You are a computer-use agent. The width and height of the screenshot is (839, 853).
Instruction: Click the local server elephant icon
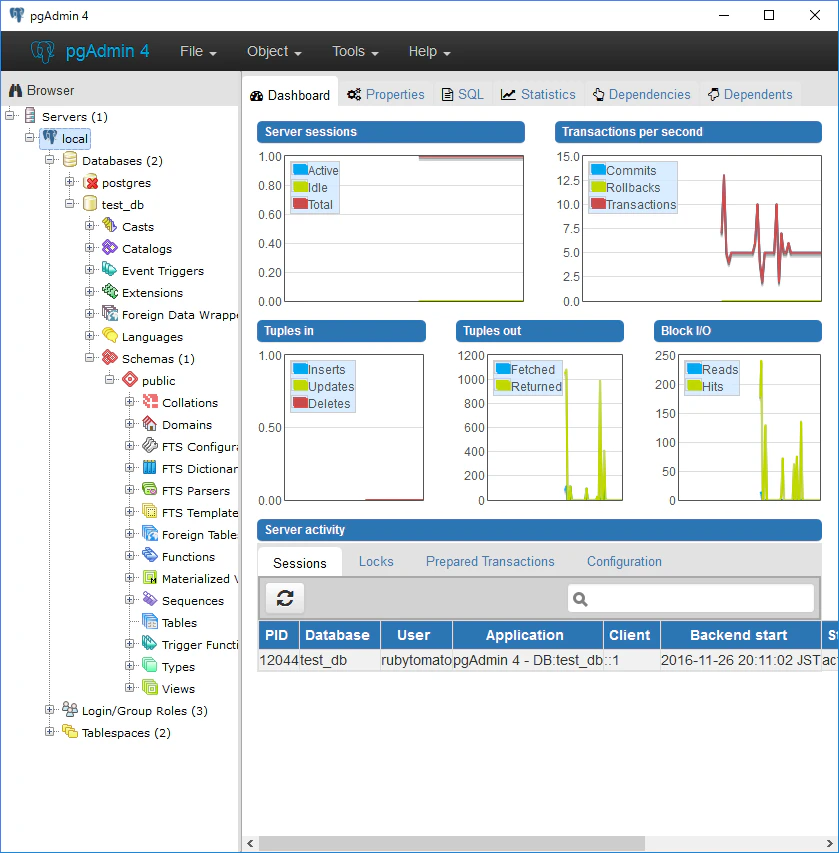pos(50,138)
